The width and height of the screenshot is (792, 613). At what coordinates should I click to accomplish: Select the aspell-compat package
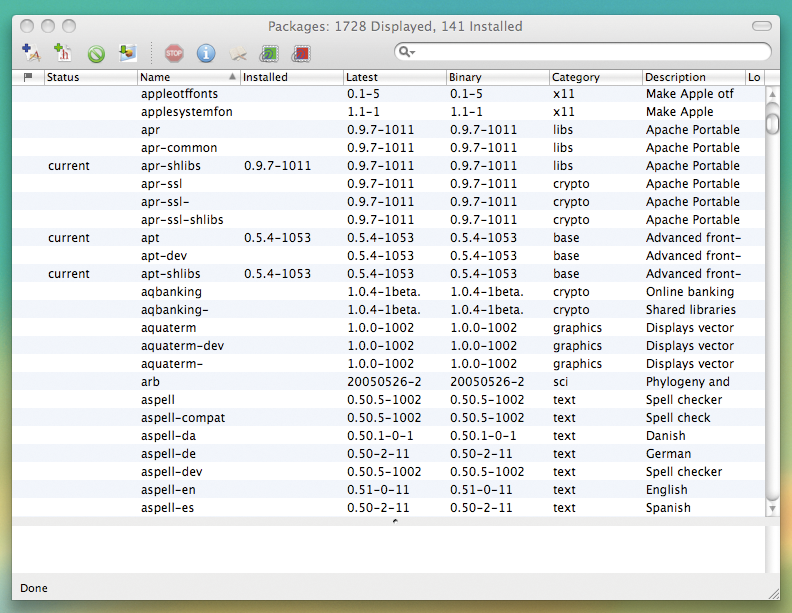click(183, 418)
